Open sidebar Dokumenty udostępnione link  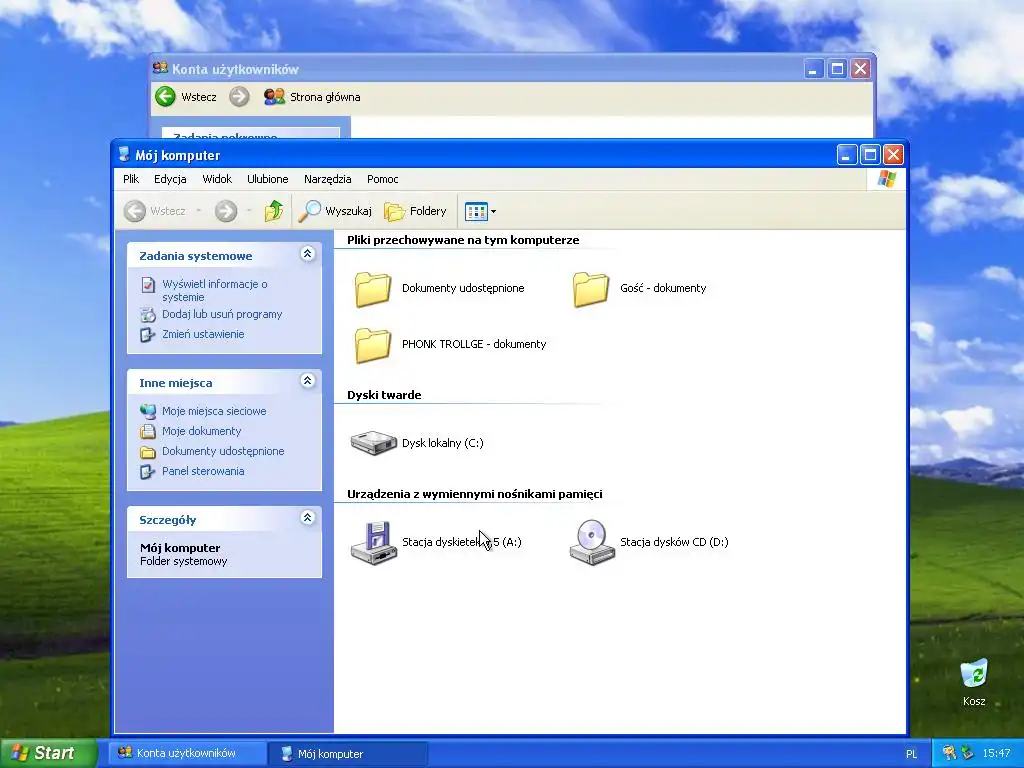pos(223,451)
